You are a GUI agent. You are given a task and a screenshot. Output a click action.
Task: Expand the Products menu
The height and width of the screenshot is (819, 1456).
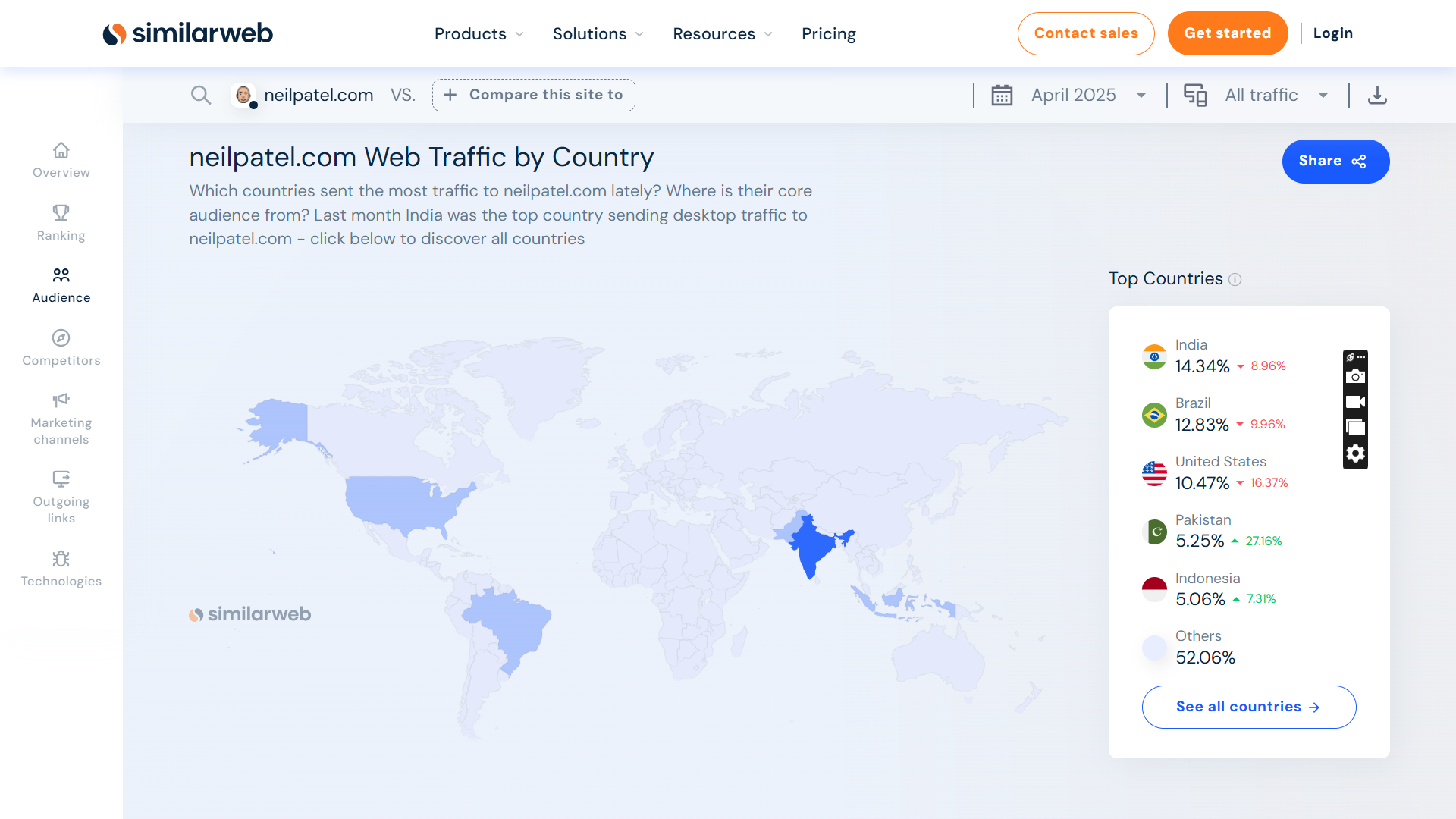pos(479,34)
